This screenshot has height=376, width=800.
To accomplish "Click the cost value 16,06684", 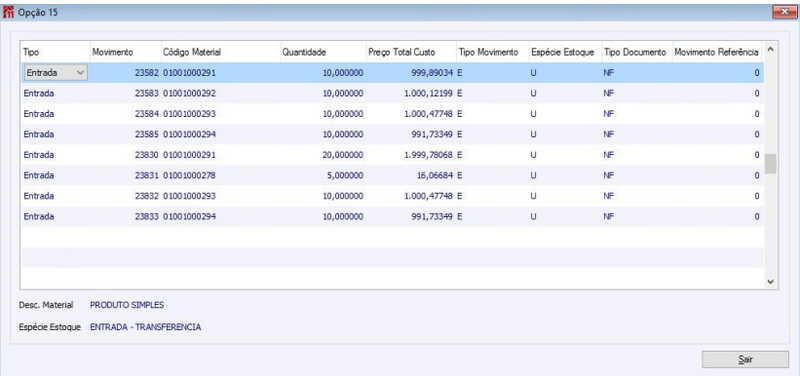I will (434, 175).
